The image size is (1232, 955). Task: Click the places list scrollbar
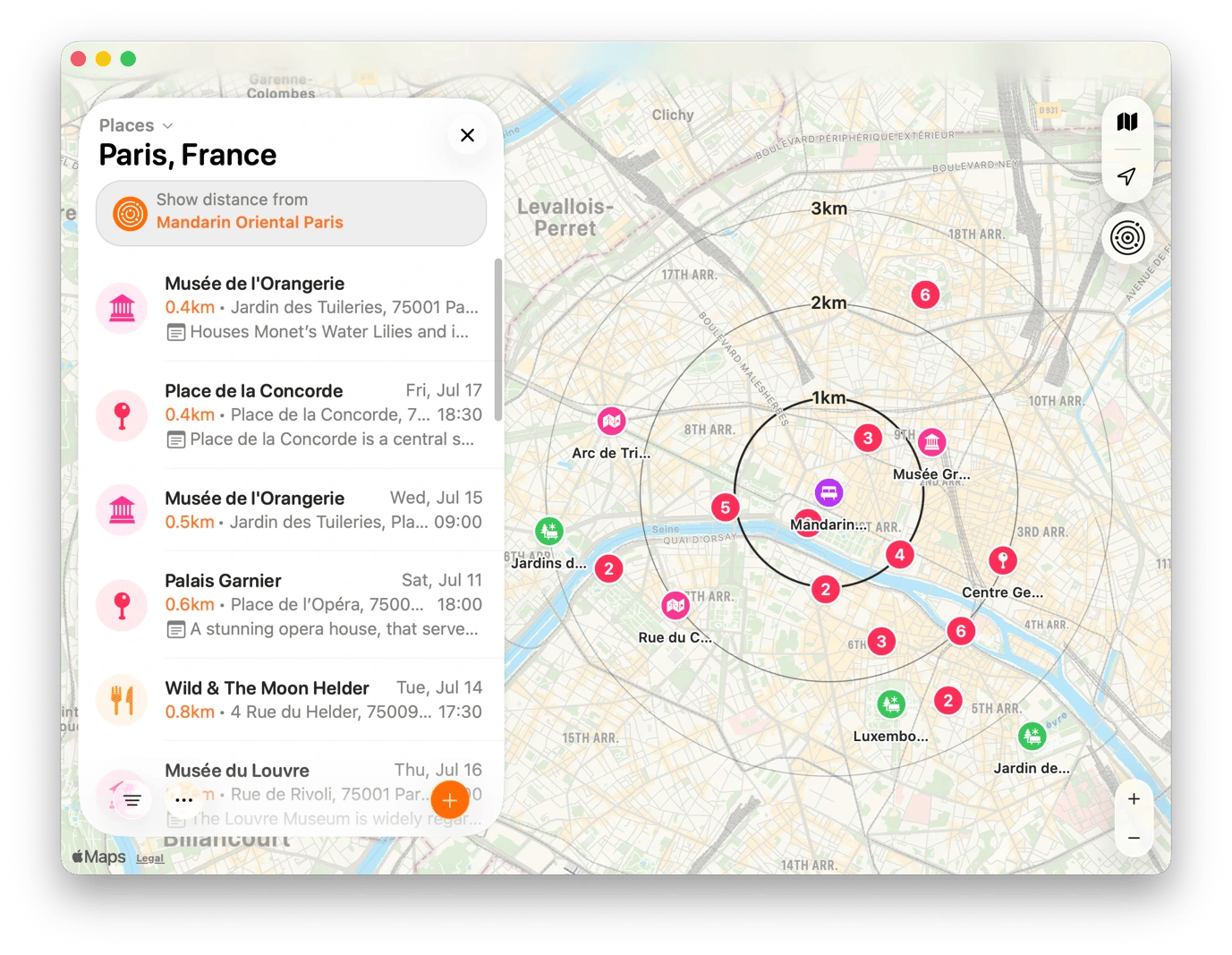click(x=498, y=340)
